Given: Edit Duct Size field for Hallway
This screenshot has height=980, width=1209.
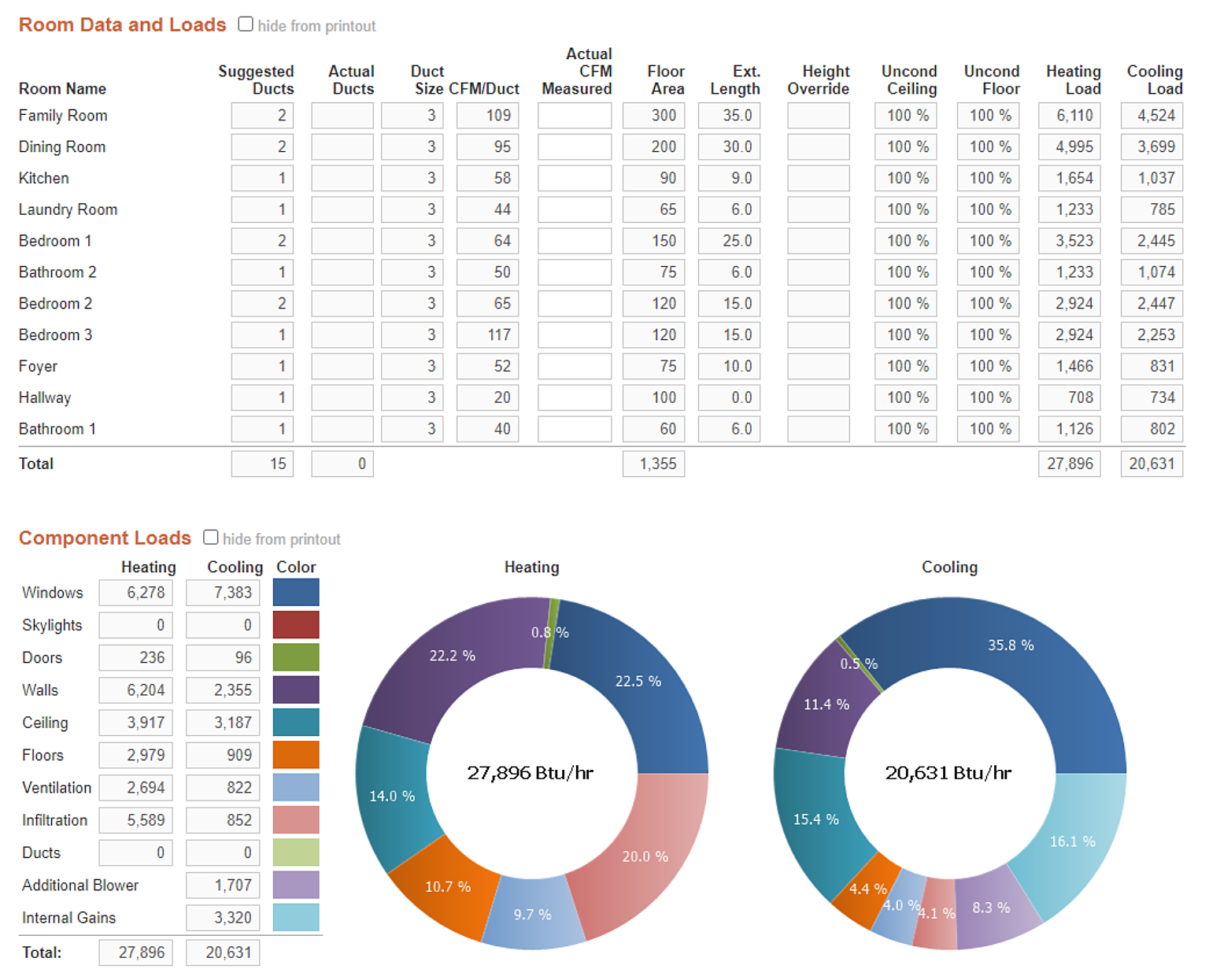Looking at the screenshot, I should point(412,398).
